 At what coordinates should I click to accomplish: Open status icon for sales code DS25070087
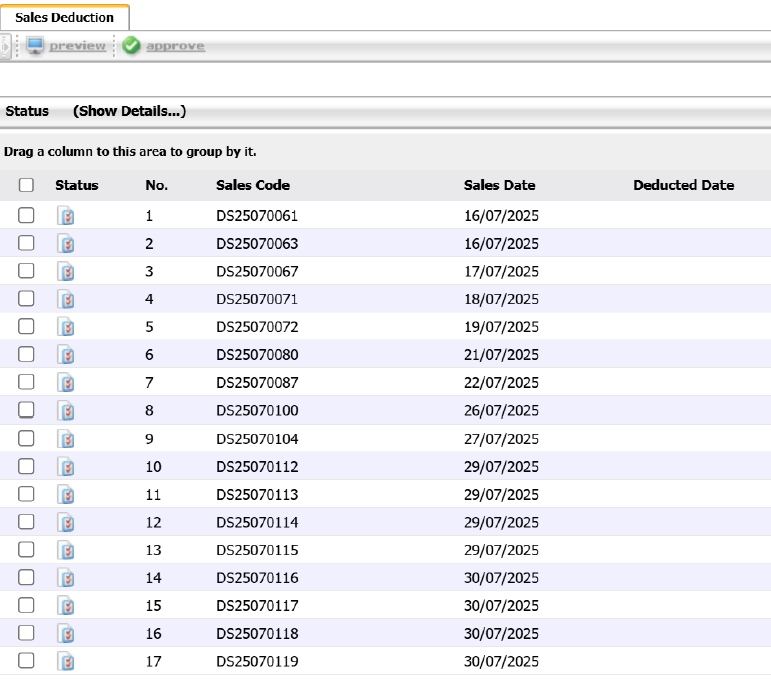tap(66, 383)
